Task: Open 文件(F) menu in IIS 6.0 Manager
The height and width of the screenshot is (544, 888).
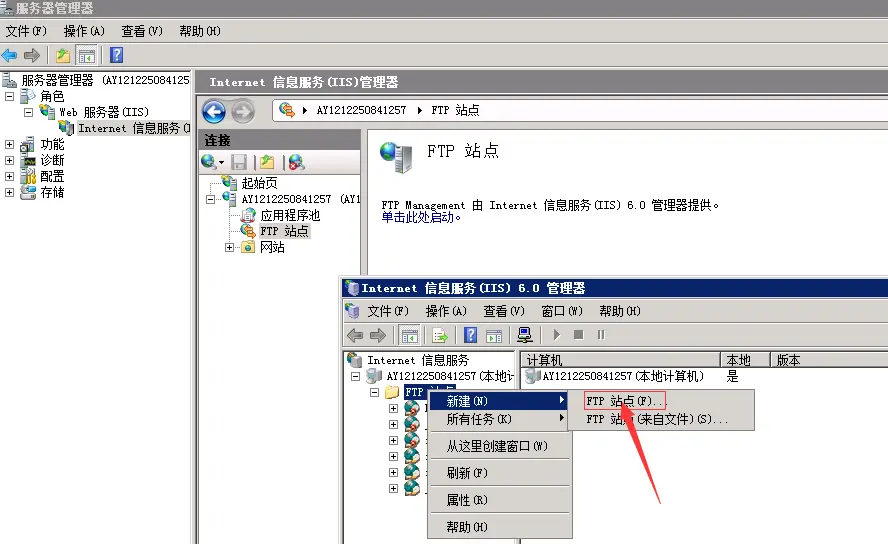Action: coord(388,311)
